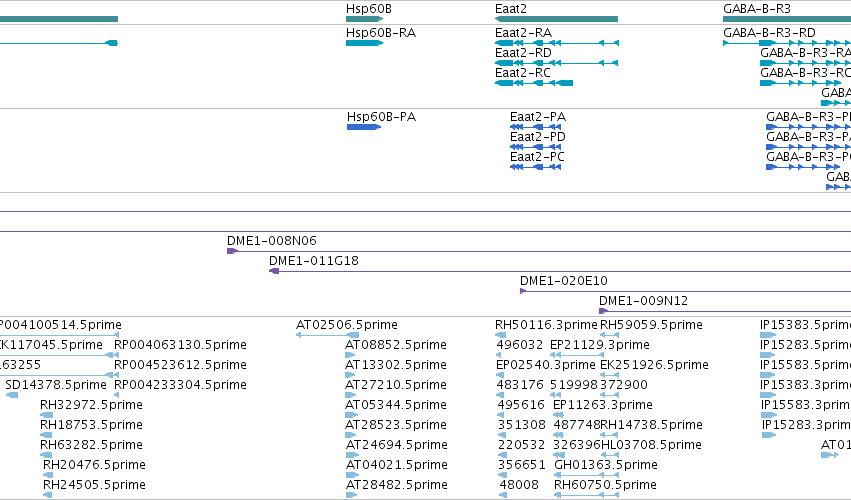
Task: Click the GABA-B-R3-RD transcript glyph
Action: (x=787, y=43)
